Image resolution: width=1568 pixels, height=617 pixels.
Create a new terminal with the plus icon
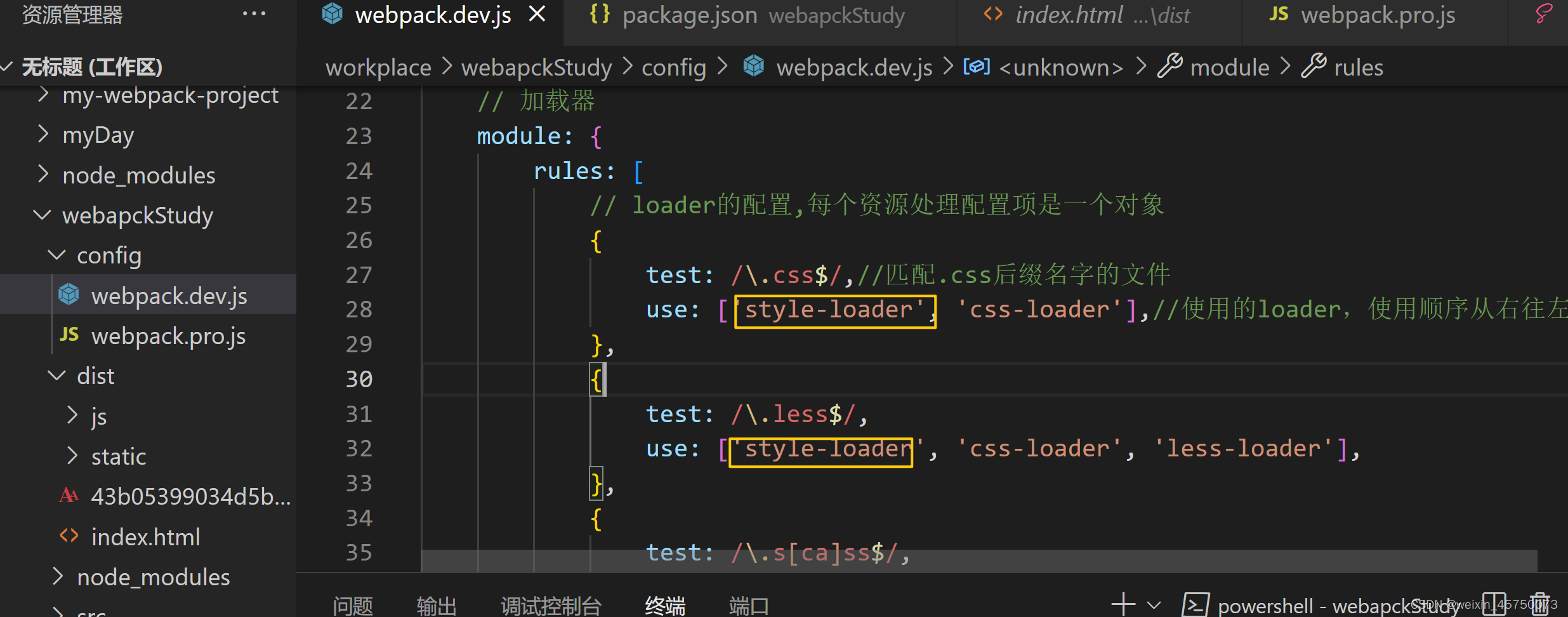click(1123, 604)
